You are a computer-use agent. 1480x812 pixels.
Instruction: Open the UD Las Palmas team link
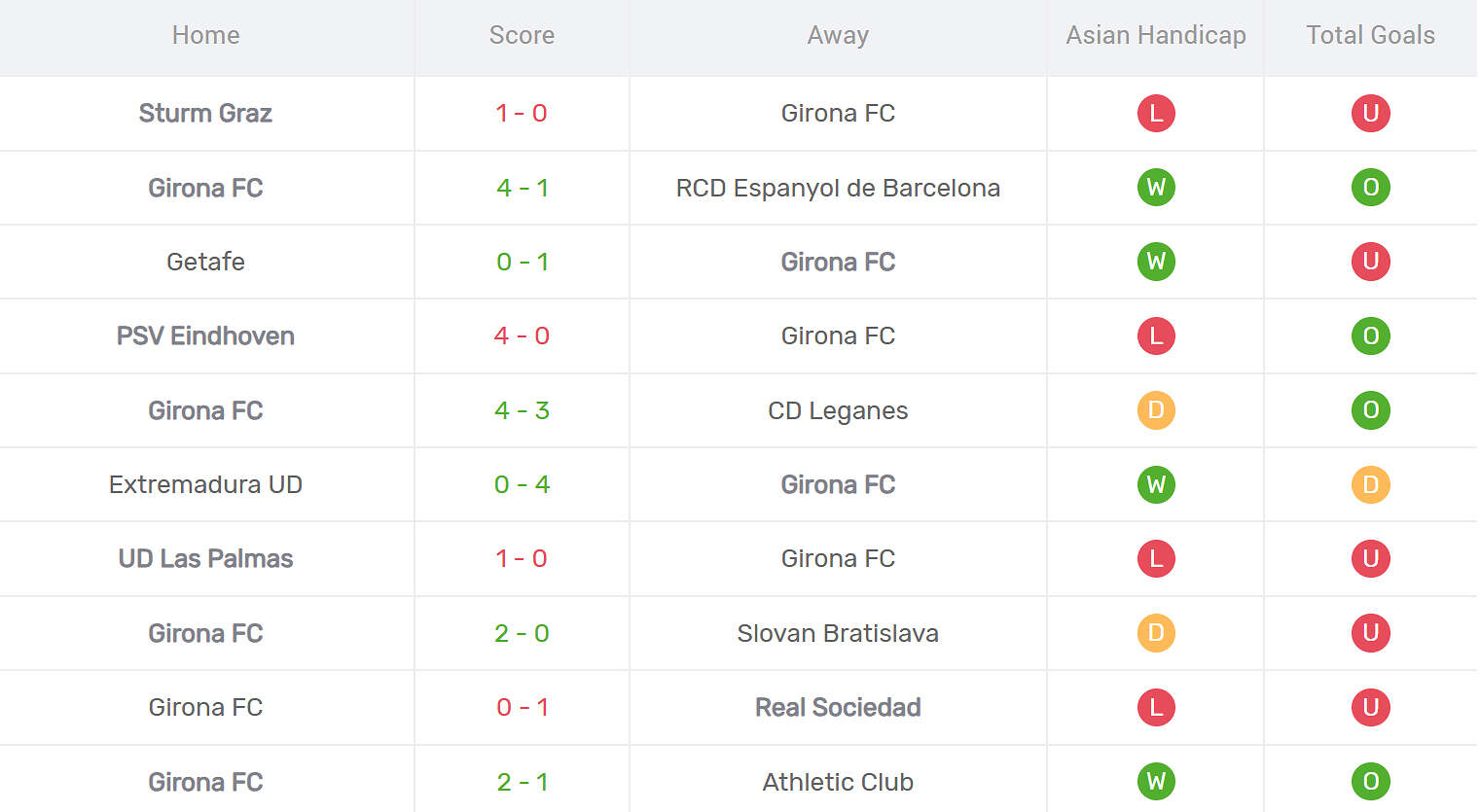(x=205, y=558)
